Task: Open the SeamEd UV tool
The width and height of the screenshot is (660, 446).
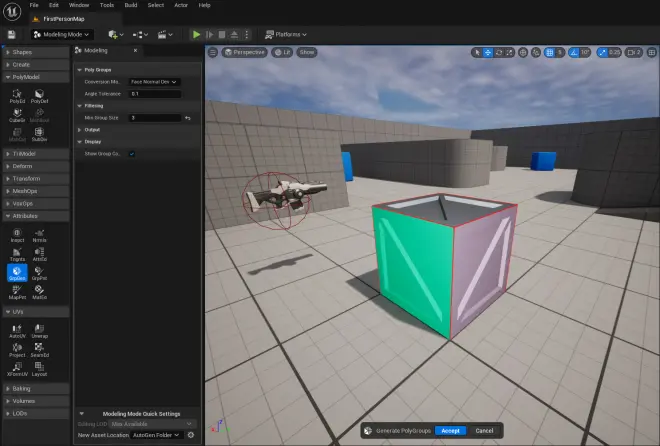Action: click(x=39, y=350)
